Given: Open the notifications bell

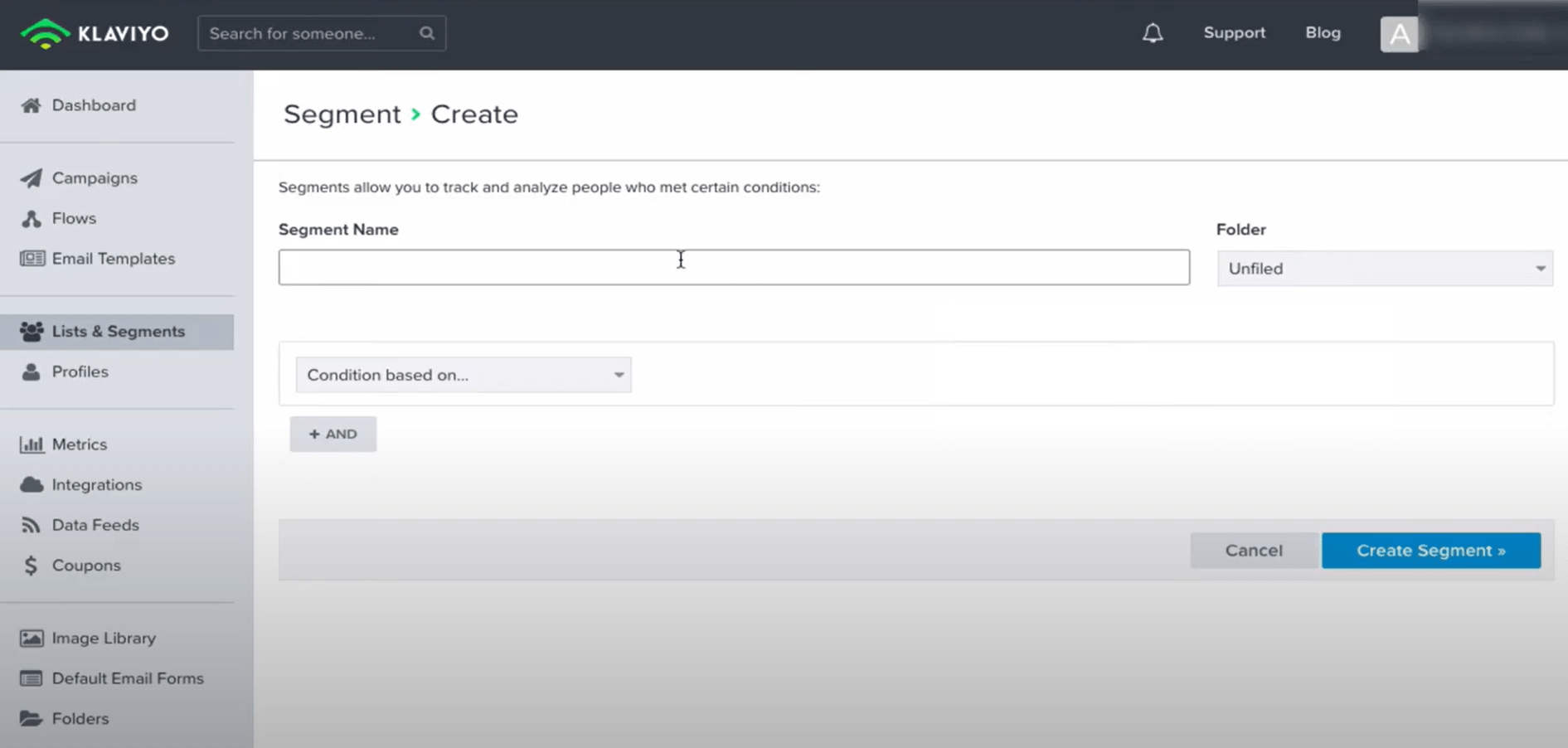Looking at the screenshot, I should point(1153,33).
